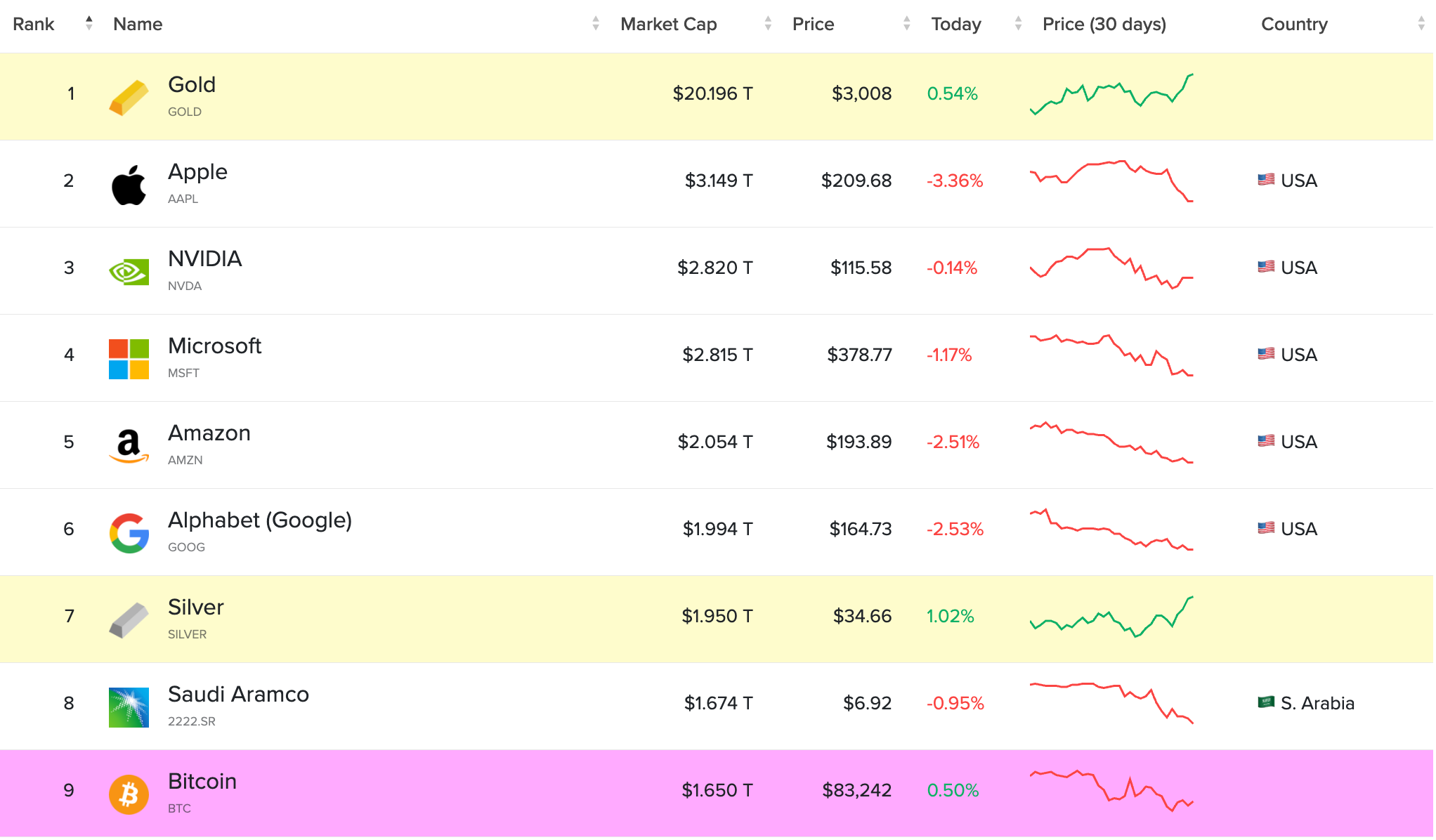
Task: Click Microsoft's $378.77 price value
Action: point(859,355)
